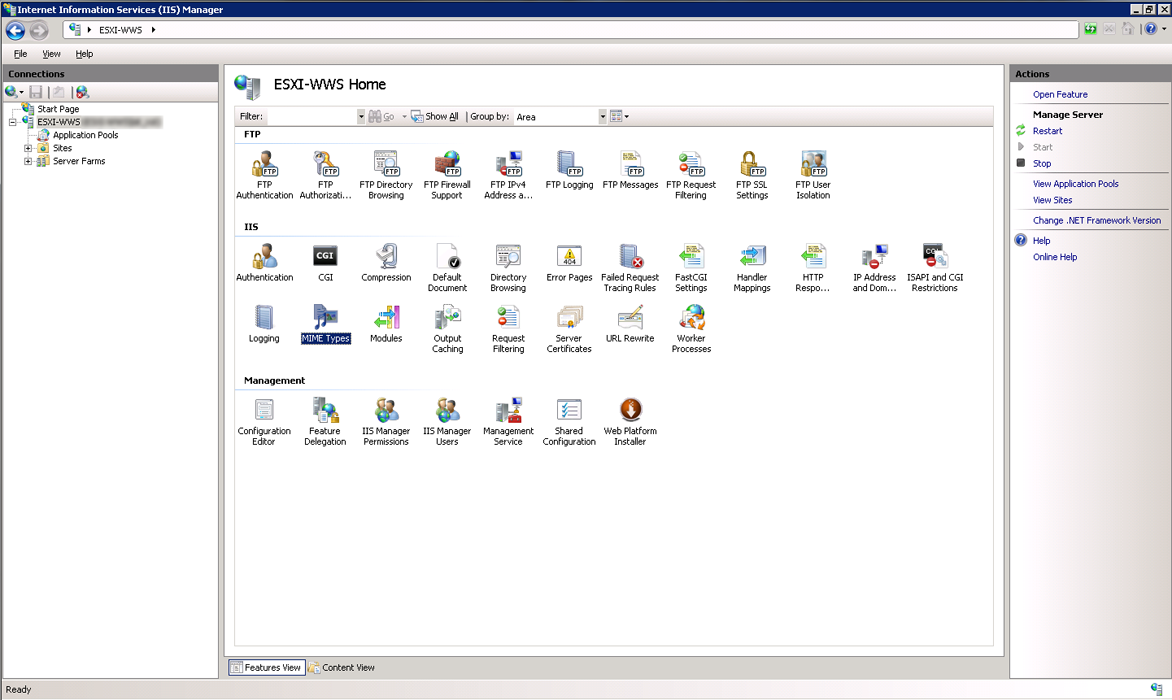The height and width of the screenshot is (700, 1172).
Task: Expand the Server Farms node
Action: [28, 161]
